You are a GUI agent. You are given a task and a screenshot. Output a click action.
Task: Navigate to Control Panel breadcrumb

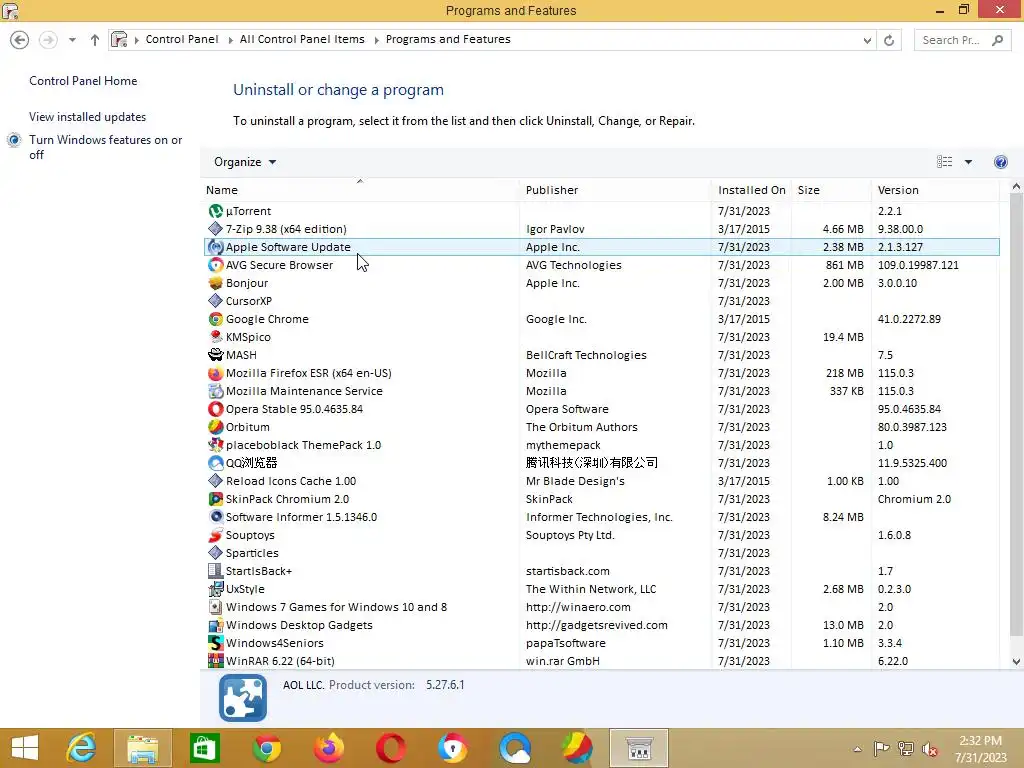coord(182,39)
